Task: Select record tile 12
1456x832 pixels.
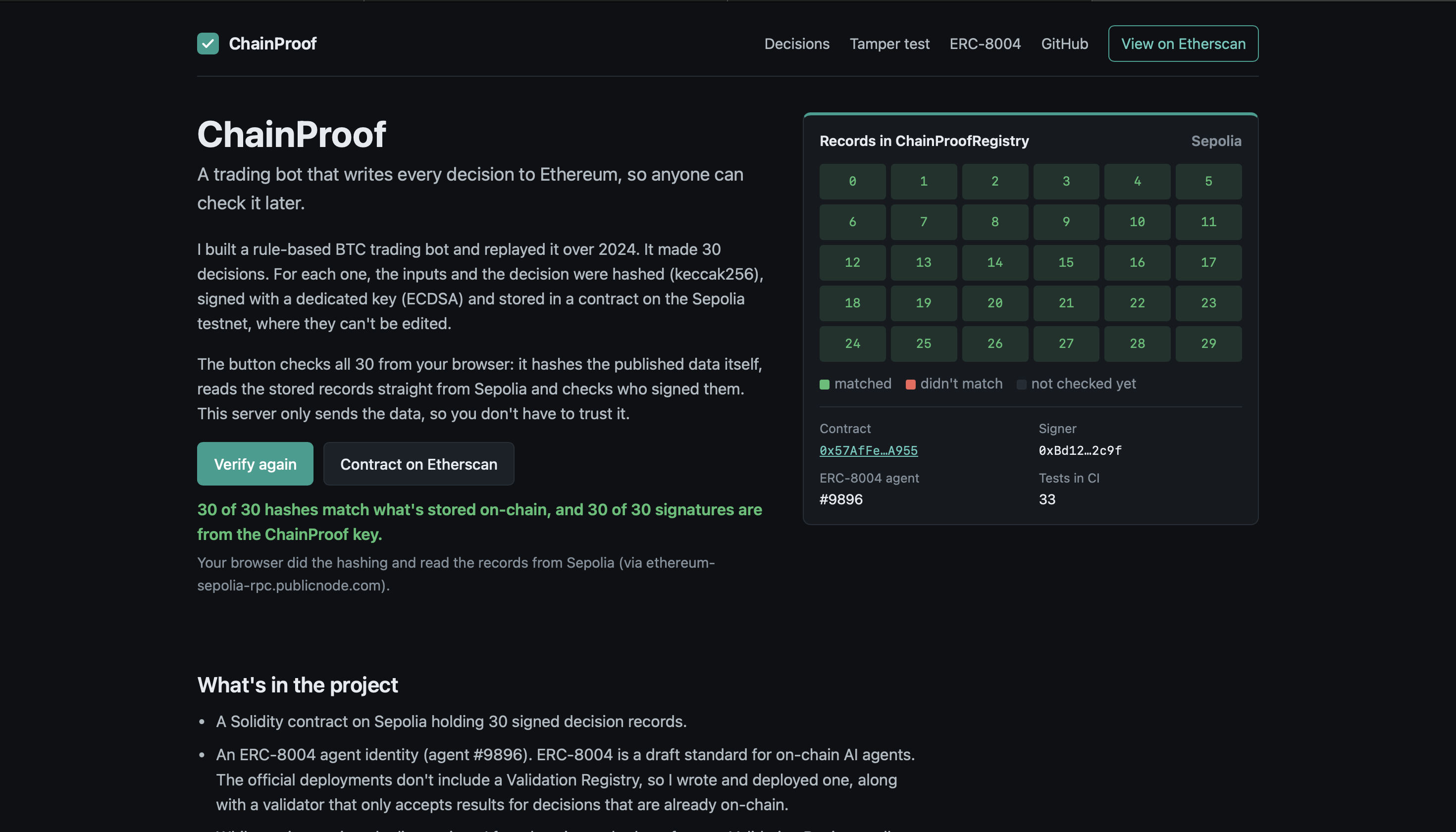Action: coord(852,262)
